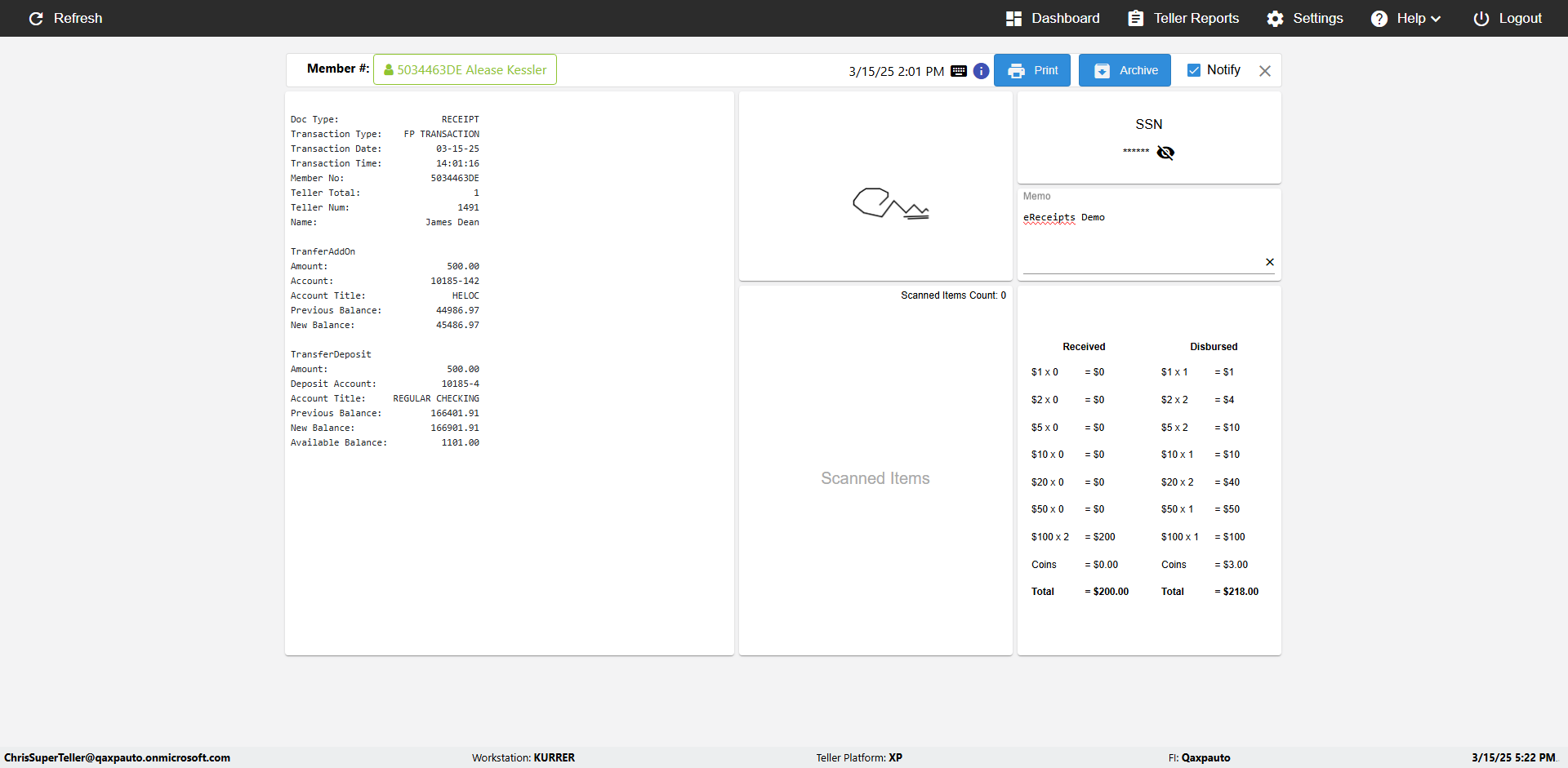Click the blue info icon

pyautogui.click(x=982, y=71)
